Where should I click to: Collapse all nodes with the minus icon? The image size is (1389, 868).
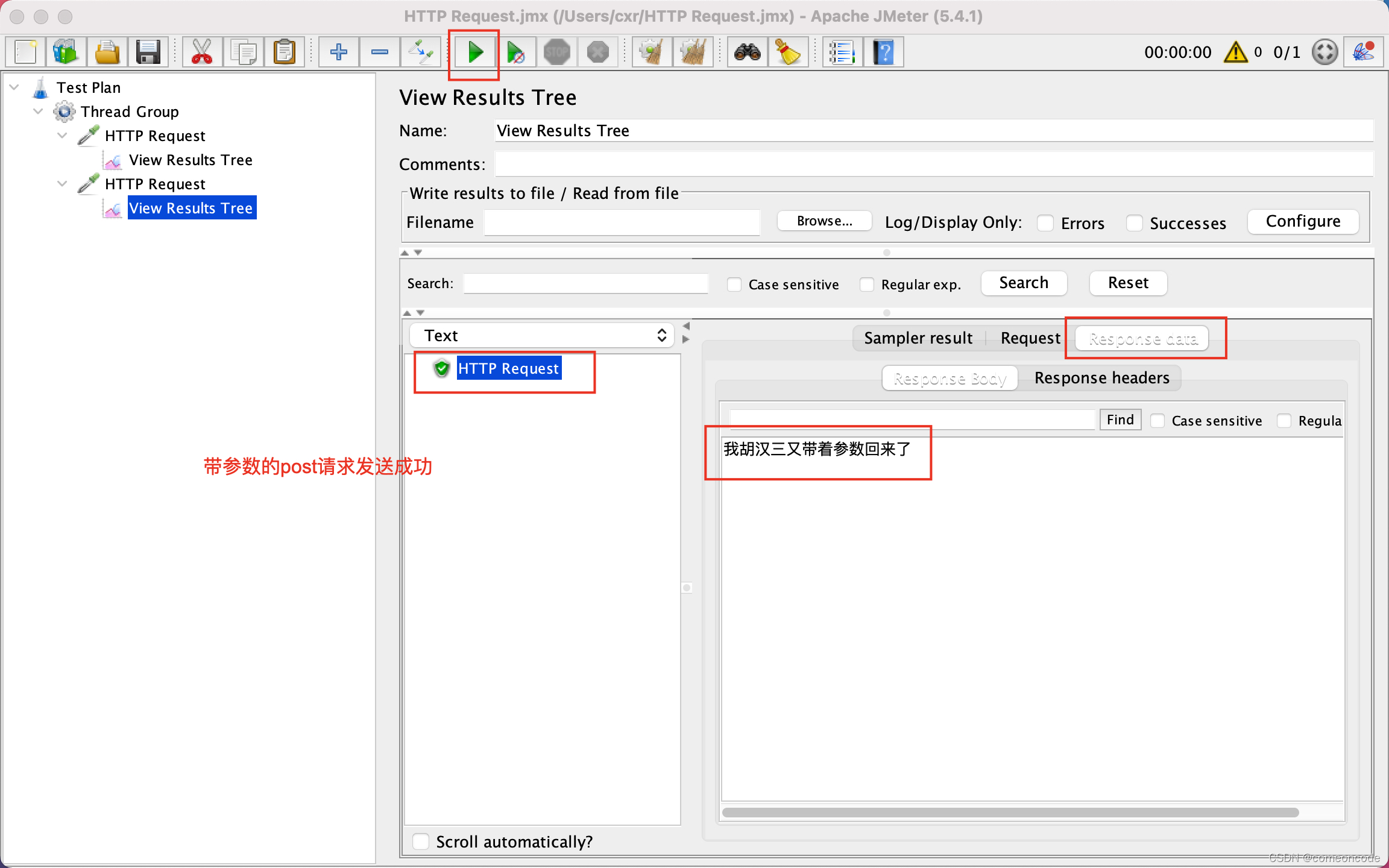click(x=380, y=52)
